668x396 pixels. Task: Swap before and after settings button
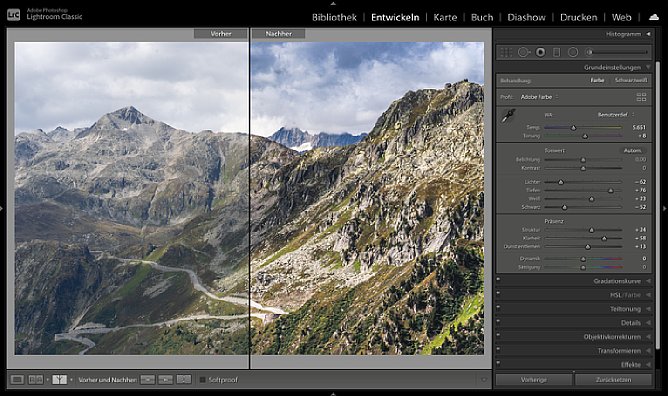coord(184,379)
